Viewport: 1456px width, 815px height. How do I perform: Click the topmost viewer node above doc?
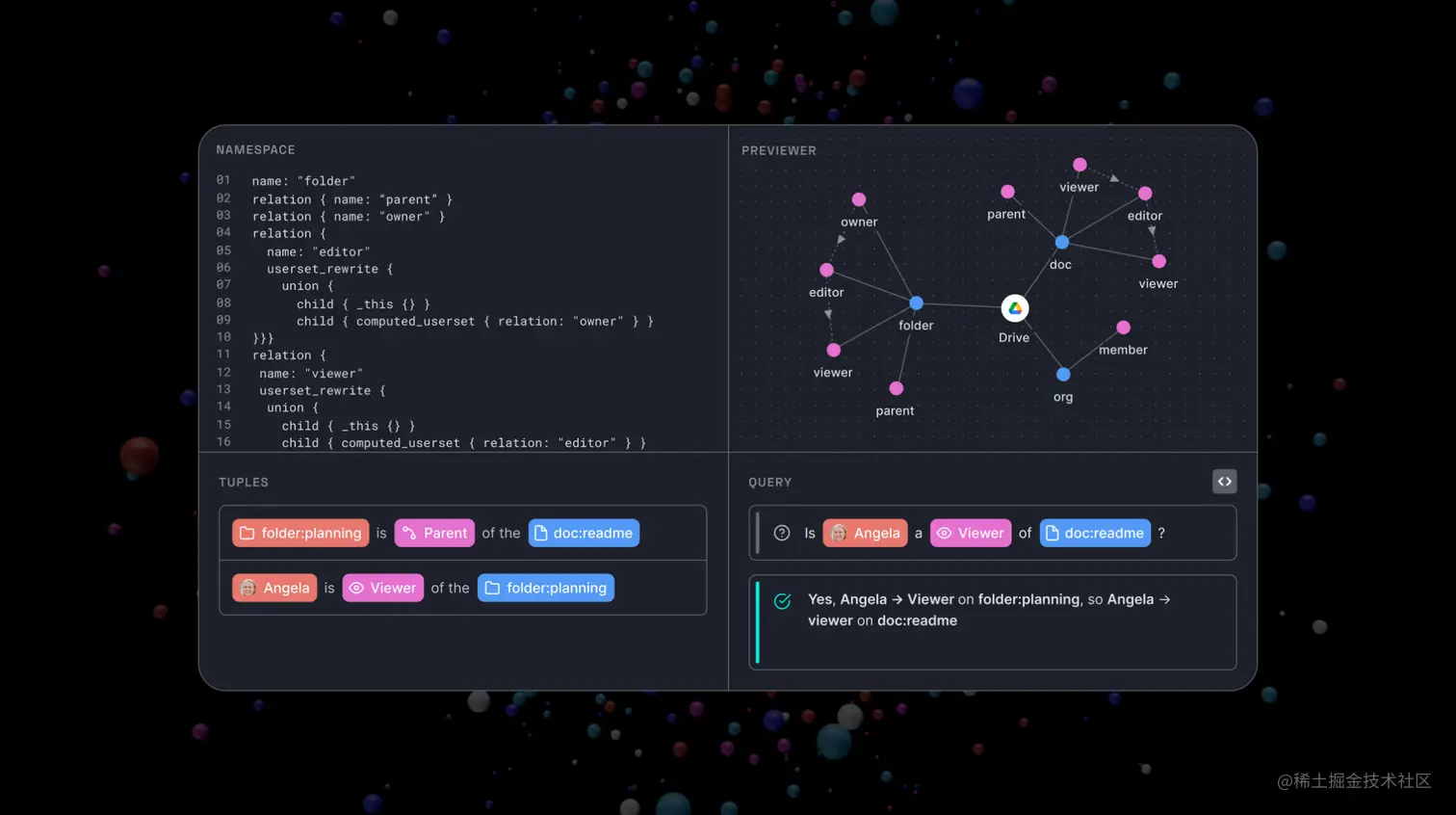[x=1079, y=165]
